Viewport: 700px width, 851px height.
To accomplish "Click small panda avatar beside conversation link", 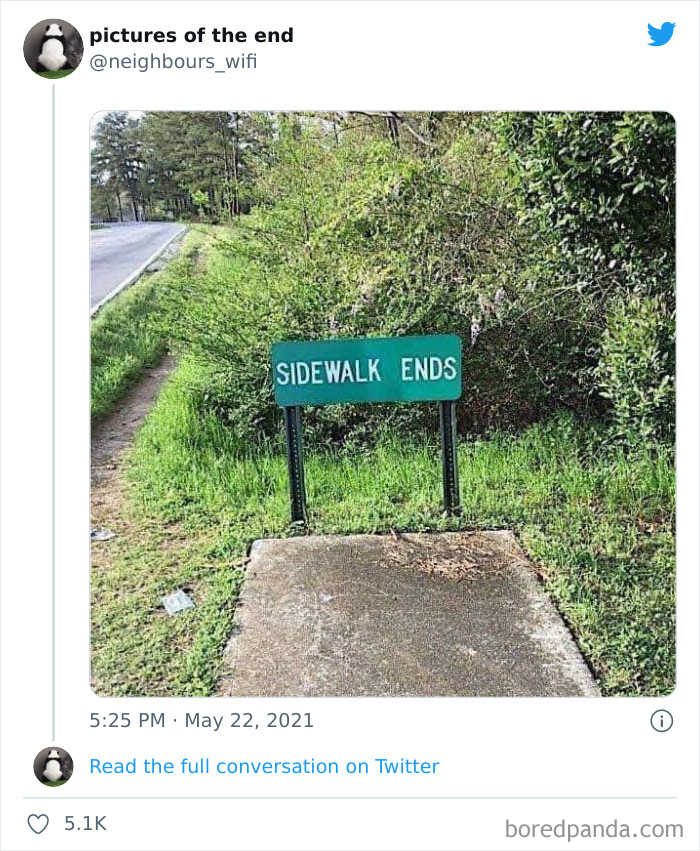I will (x=53, y=766).
